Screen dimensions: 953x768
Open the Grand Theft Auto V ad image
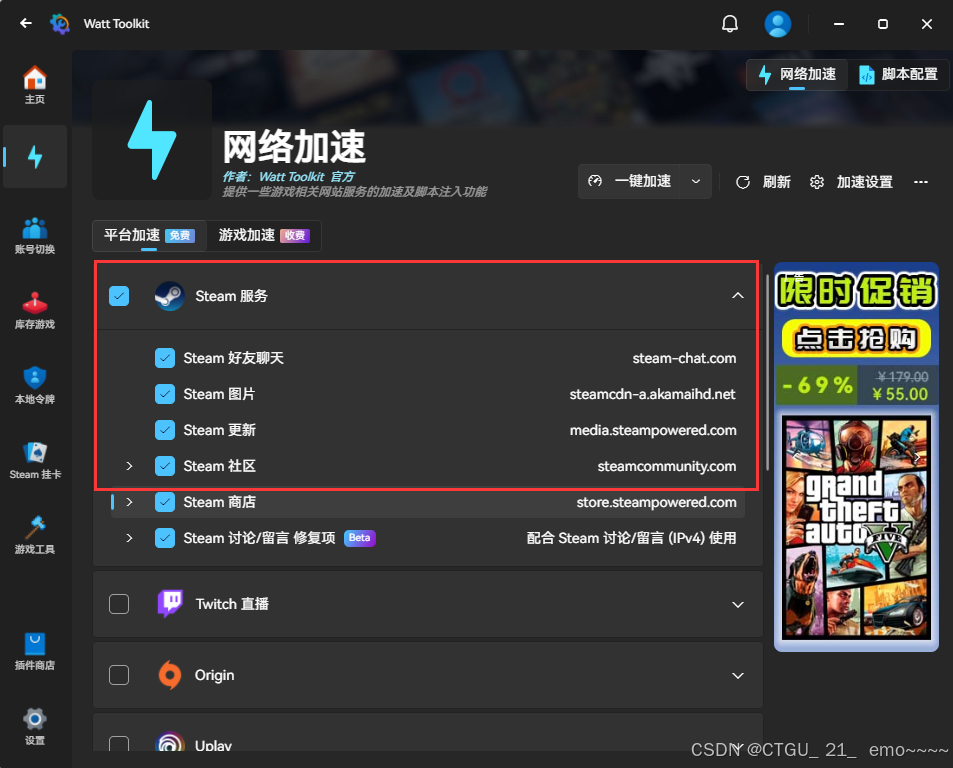tap(856, 527)
